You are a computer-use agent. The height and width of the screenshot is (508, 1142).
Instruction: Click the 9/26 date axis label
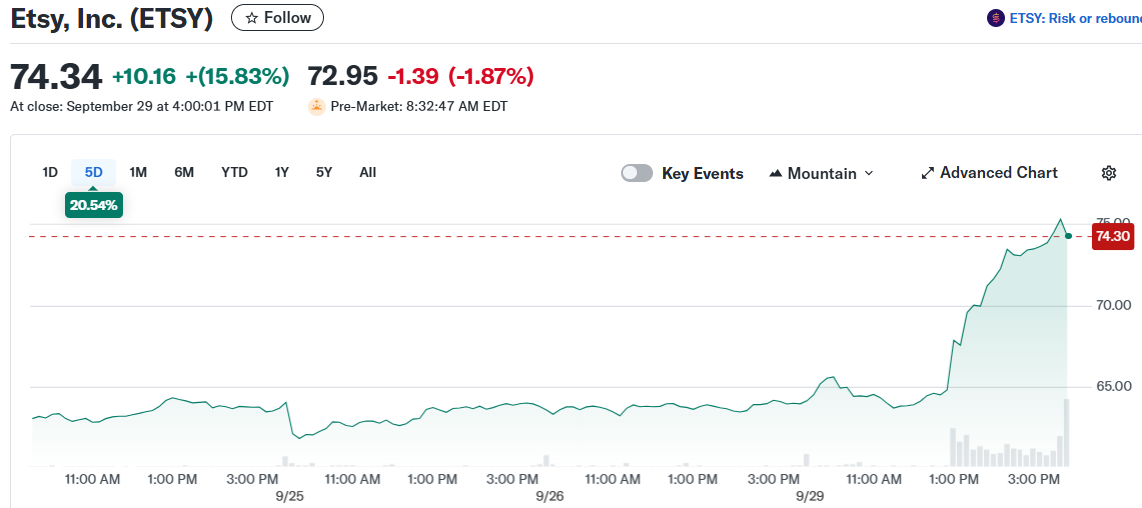[x=550, y=496]
